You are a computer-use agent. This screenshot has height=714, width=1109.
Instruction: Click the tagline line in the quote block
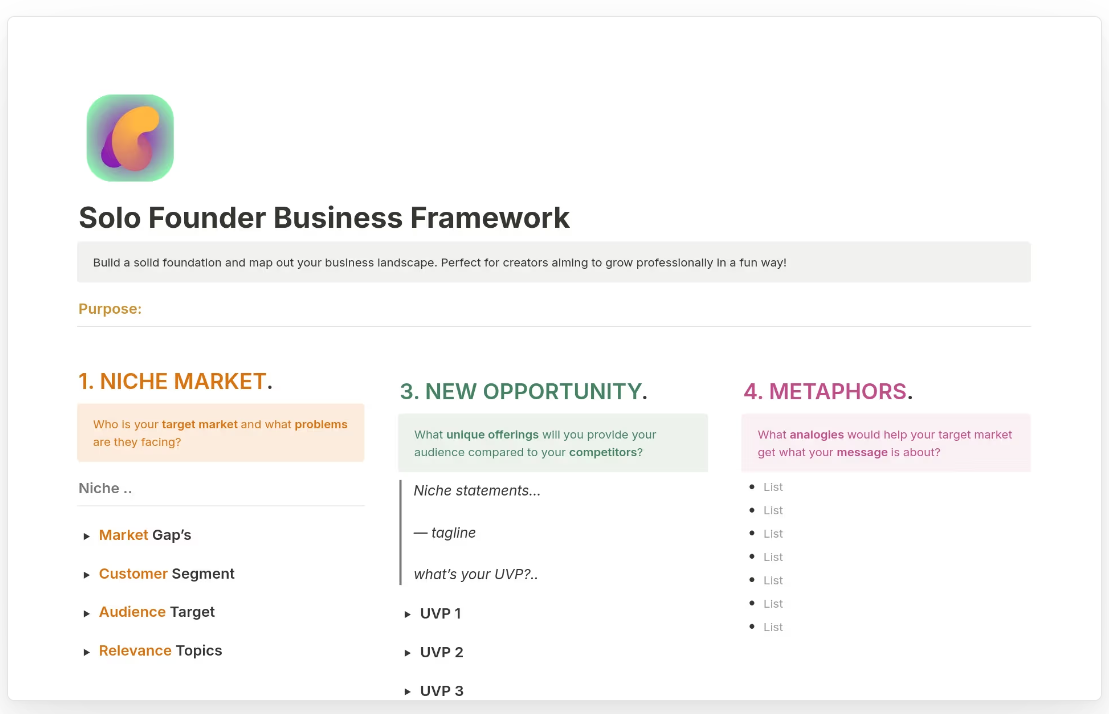point(445,533)
